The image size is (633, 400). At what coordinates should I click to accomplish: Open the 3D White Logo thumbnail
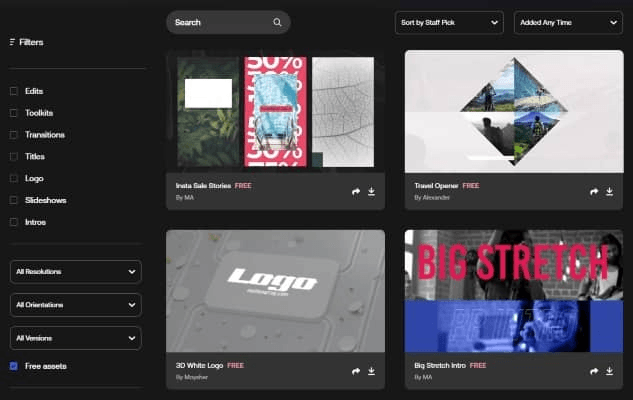[275, 291]
